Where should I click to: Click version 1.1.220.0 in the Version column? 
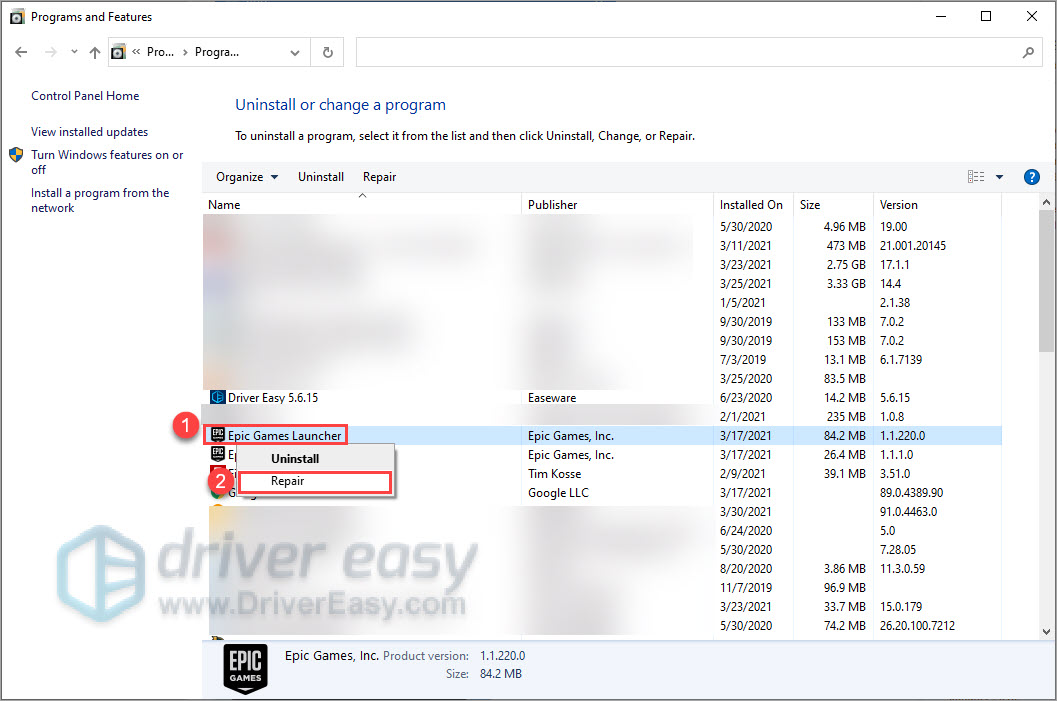pyautogui.click(x=903, y=435)
